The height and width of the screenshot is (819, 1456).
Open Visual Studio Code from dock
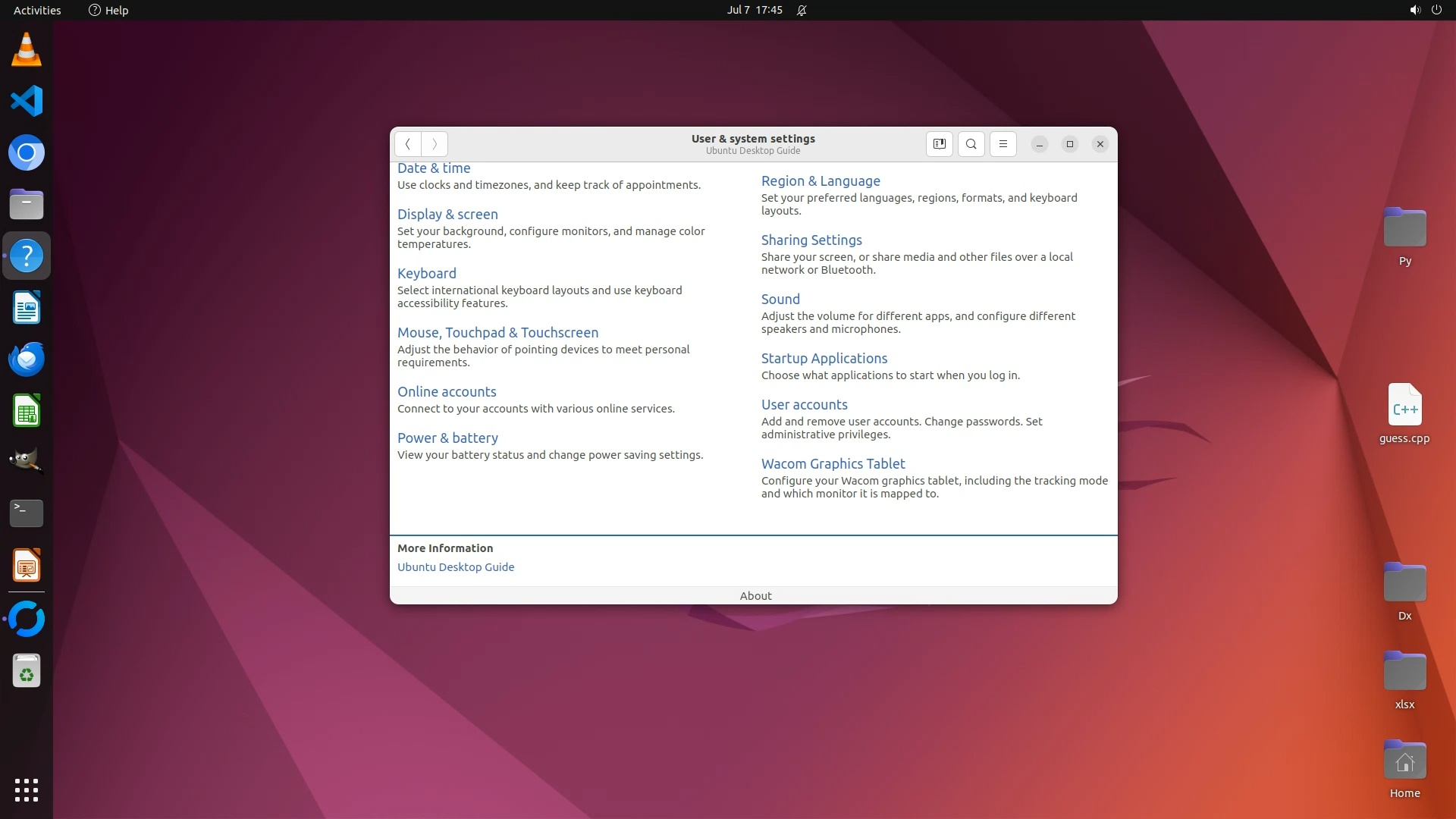[x=27, y=101]
